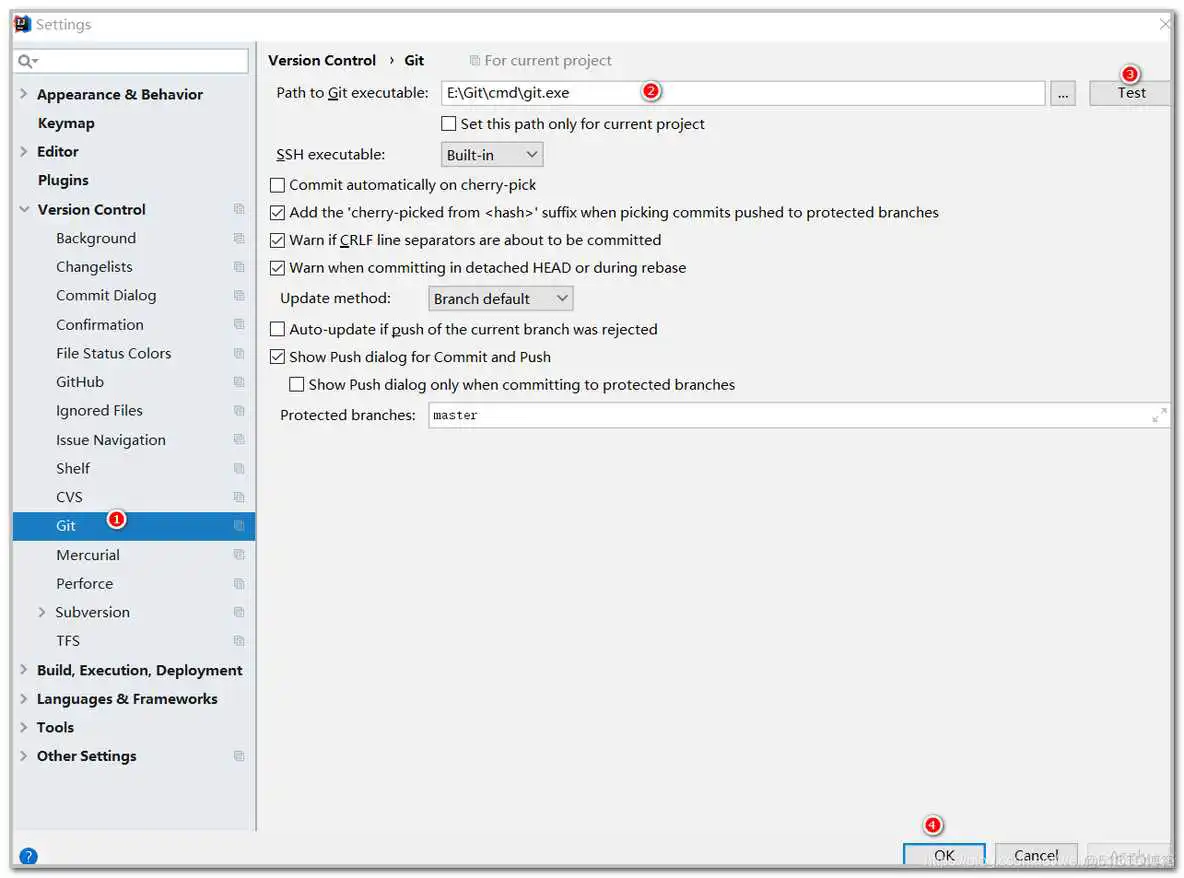Select Mercurial in the settings tree
1184x878 pixels.
pos(88,555)
